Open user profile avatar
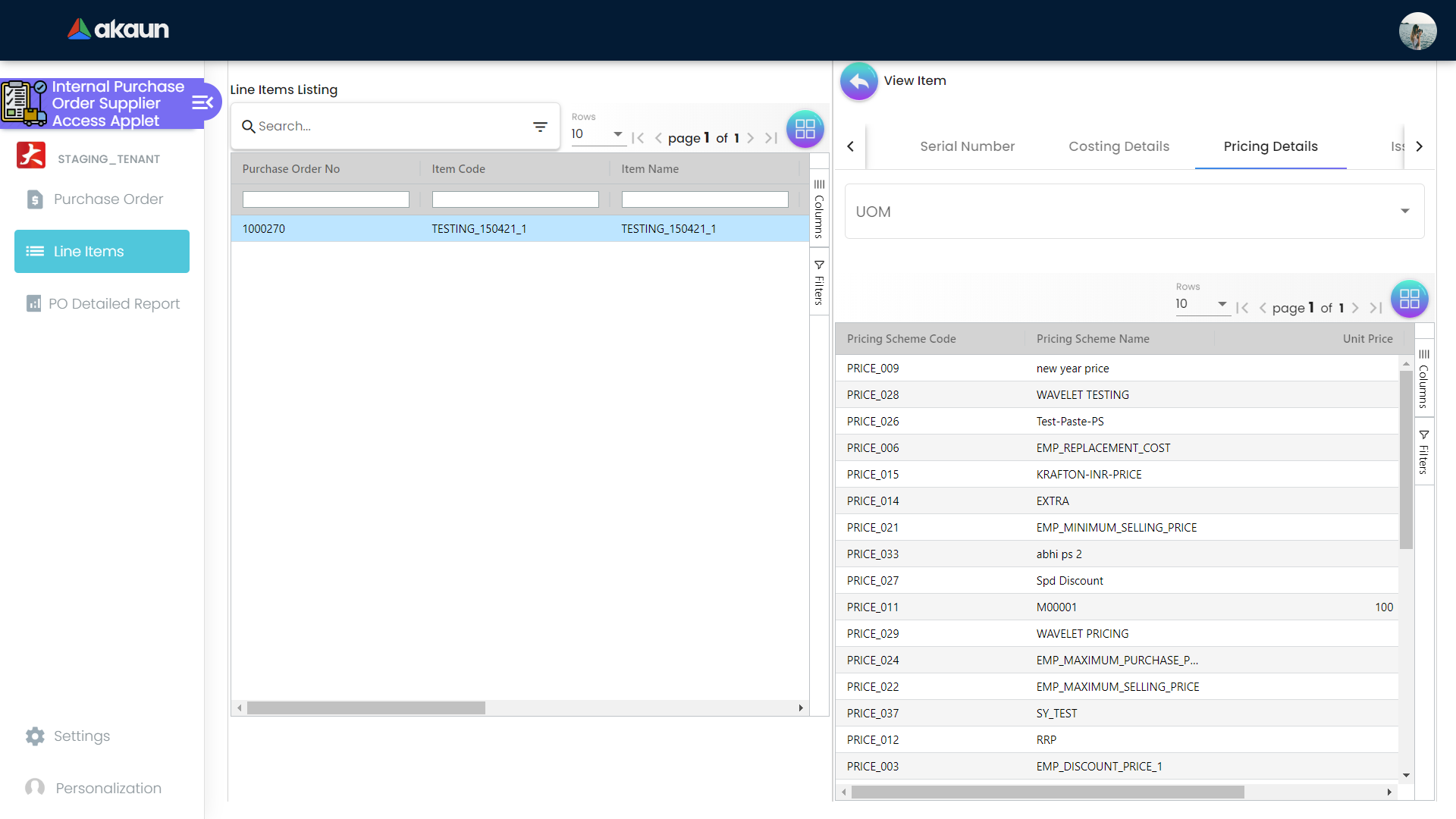Viewport: 1456px width, 819px height. pos(1417,31)
